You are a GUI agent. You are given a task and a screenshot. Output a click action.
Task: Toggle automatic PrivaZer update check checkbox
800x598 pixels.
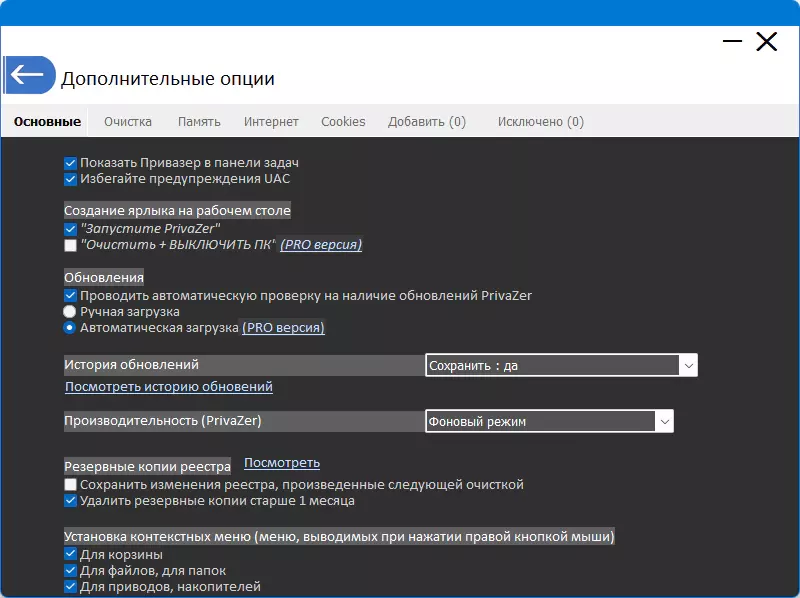[70, 295]
